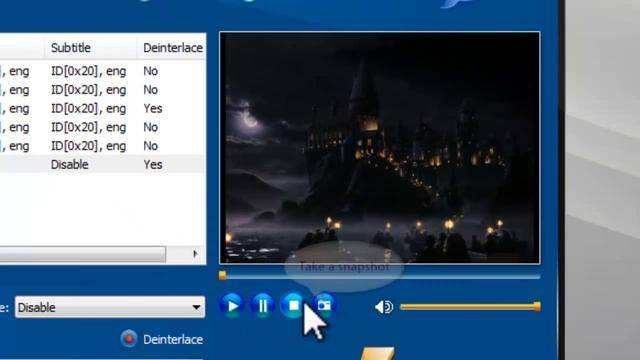Click the scroll right arrow of the list

click(x=195, y=254)
